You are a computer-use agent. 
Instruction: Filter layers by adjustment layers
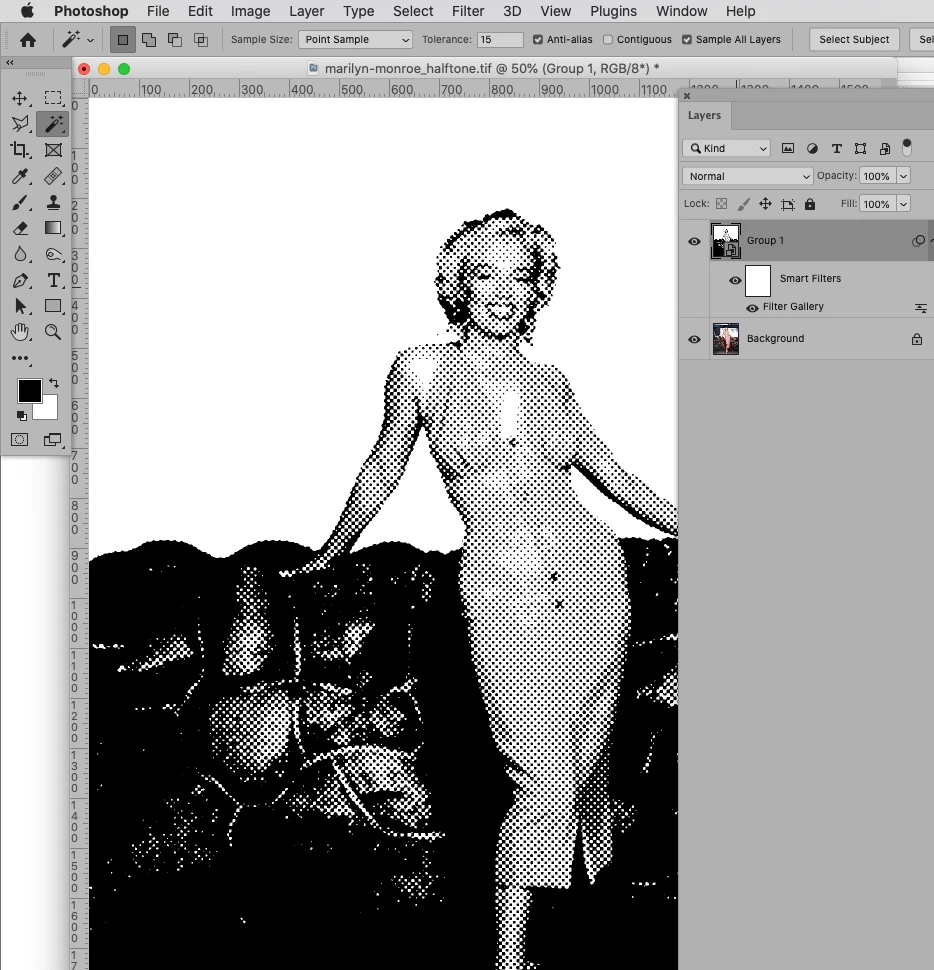pyautogui.click(x=812, y=148)
